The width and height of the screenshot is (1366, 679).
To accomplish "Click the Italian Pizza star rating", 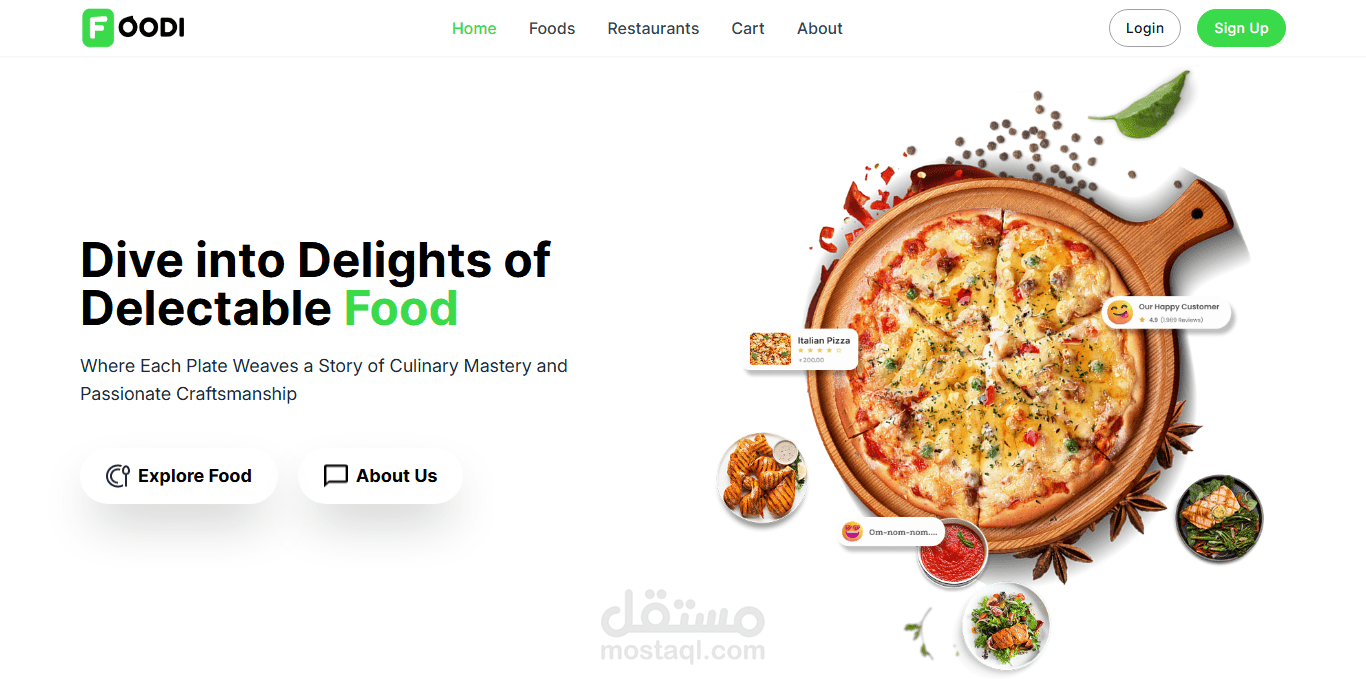I will click(x=819, y=350).
